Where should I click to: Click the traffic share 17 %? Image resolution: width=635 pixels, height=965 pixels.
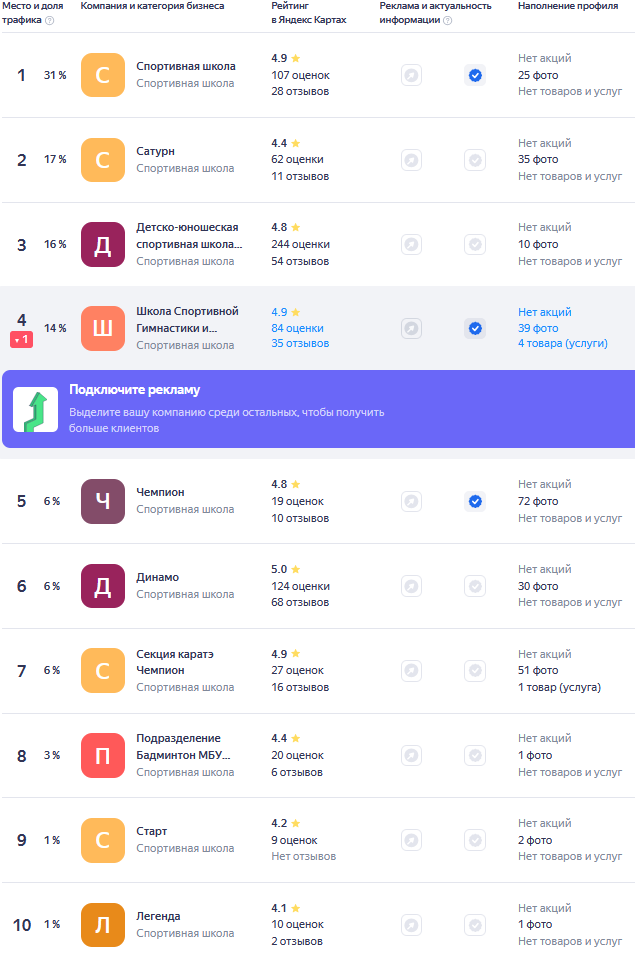[55, 159]
